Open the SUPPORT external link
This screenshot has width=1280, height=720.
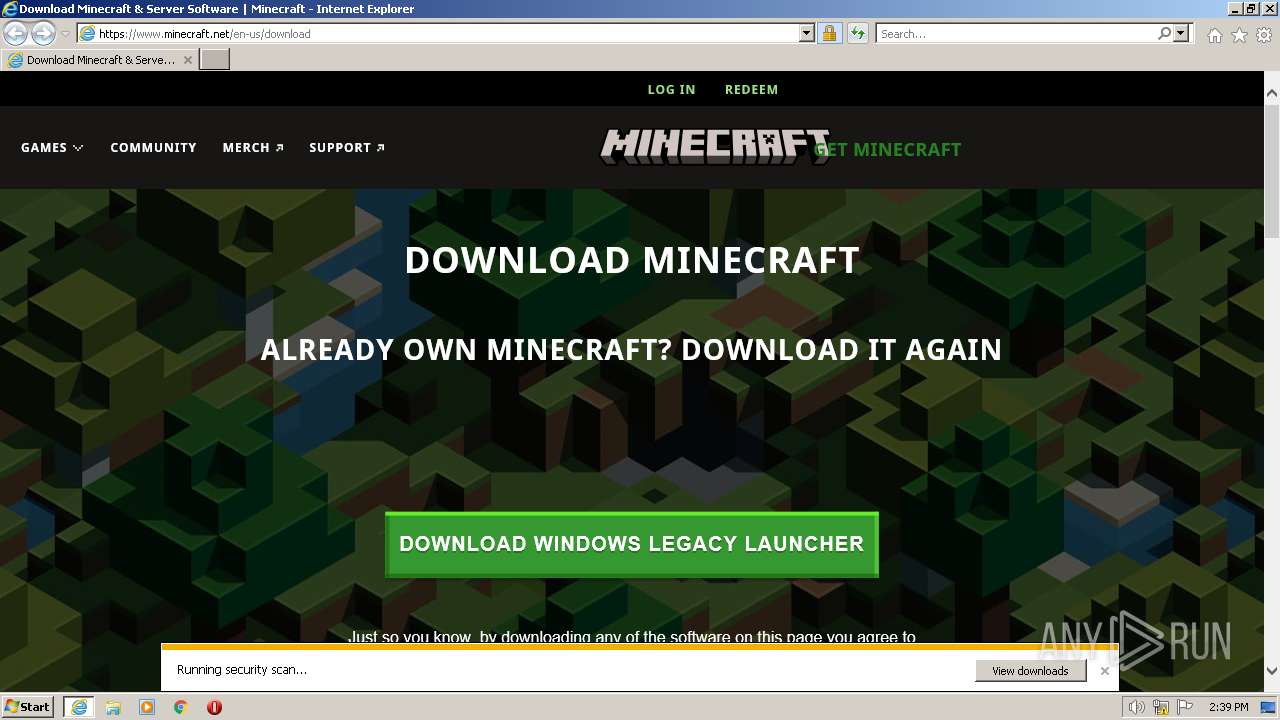pyautogui.click(x=347, y=147)
